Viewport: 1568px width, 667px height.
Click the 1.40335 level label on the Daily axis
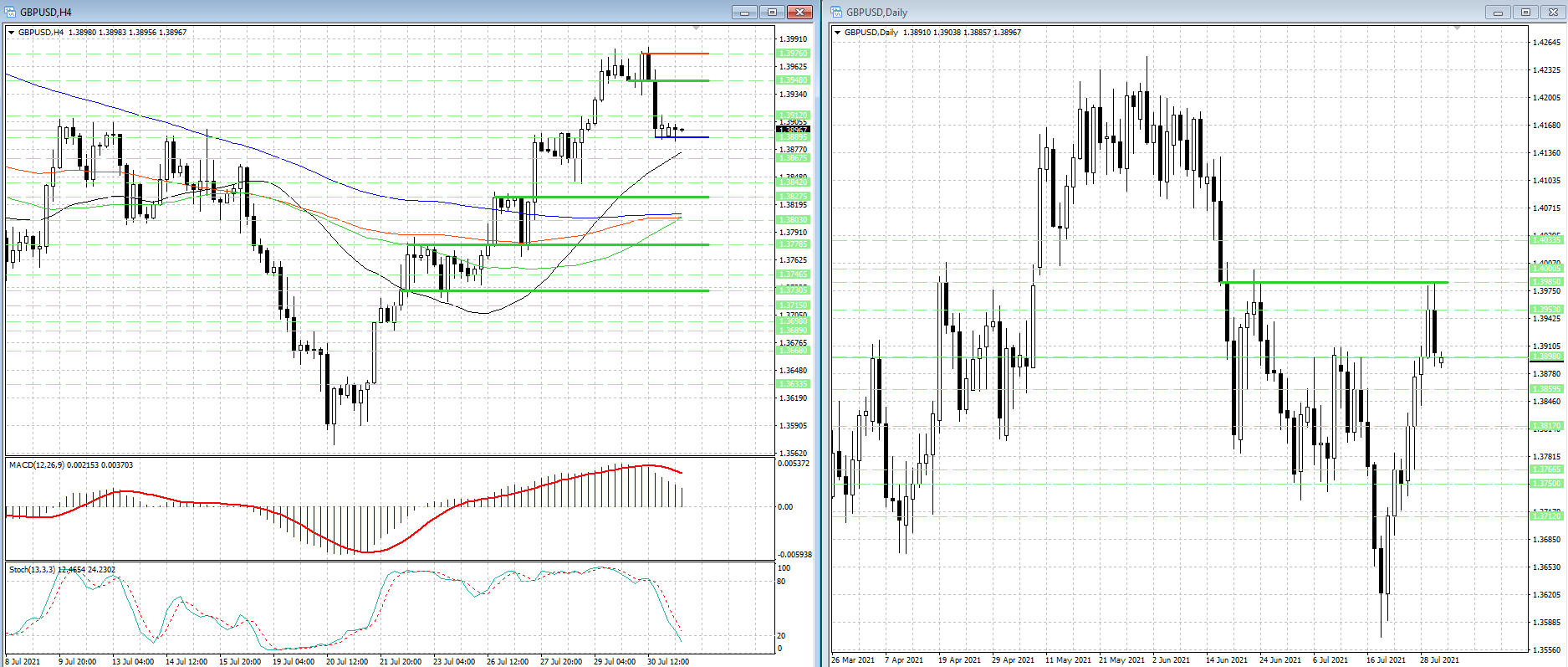point(1546,240)
